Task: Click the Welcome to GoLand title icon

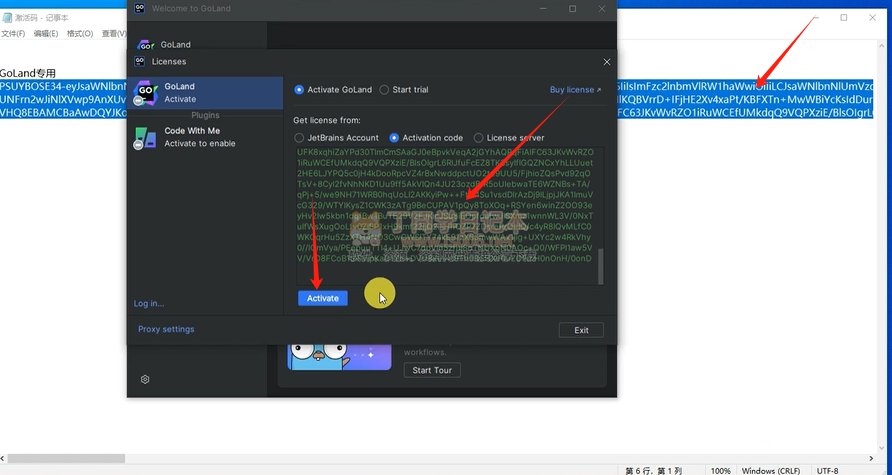Action: point(139,9)
